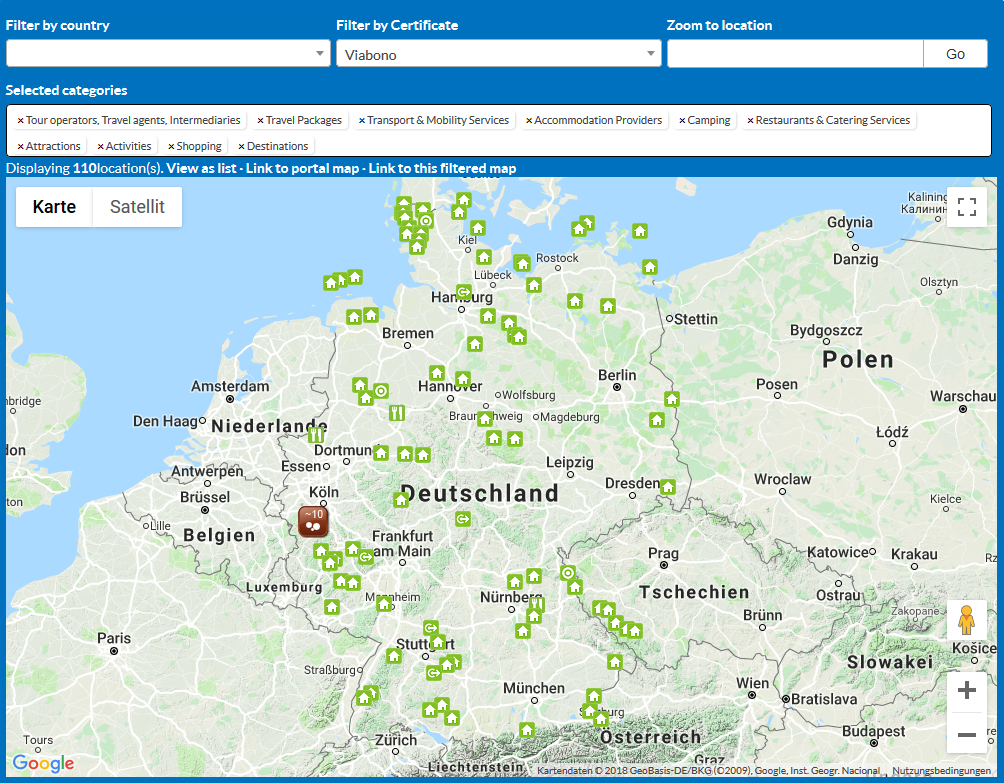Follow the Link to portal map
The image size is (1004, 783).
pos(302,168)
